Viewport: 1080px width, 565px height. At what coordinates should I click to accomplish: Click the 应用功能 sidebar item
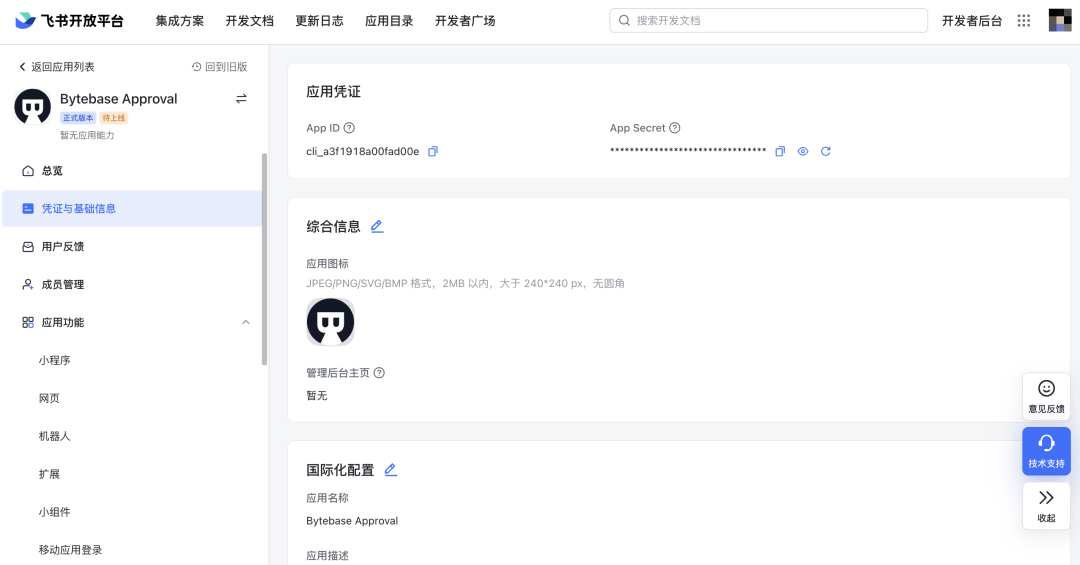coord(131,322)
